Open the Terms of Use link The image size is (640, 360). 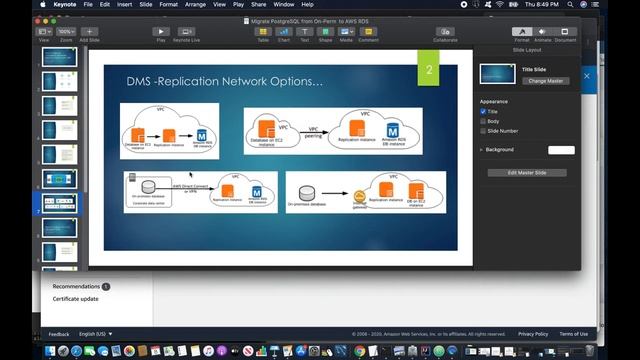pyautogui.click(x=574, y=334)
